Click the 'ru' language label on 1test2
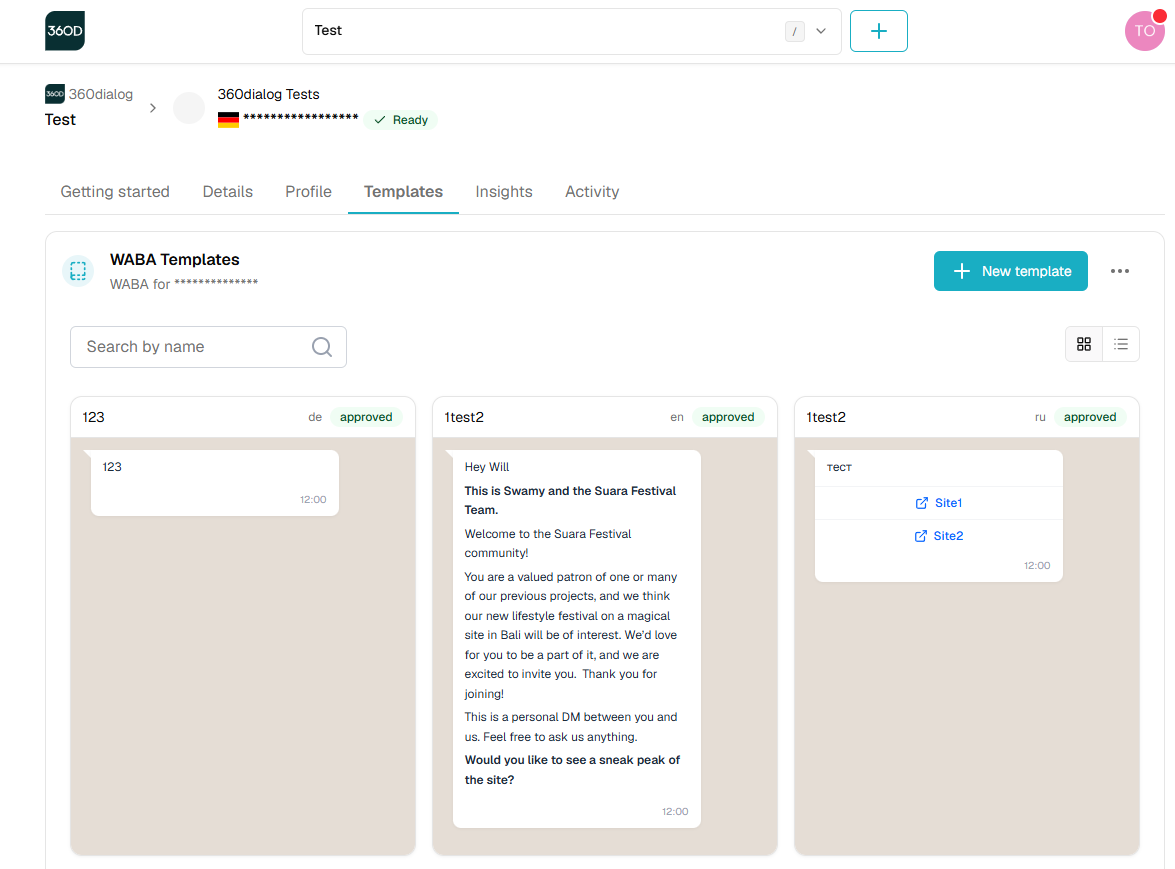The width and height of the screenshot is (1175, 869). (x=1040, y=417)
